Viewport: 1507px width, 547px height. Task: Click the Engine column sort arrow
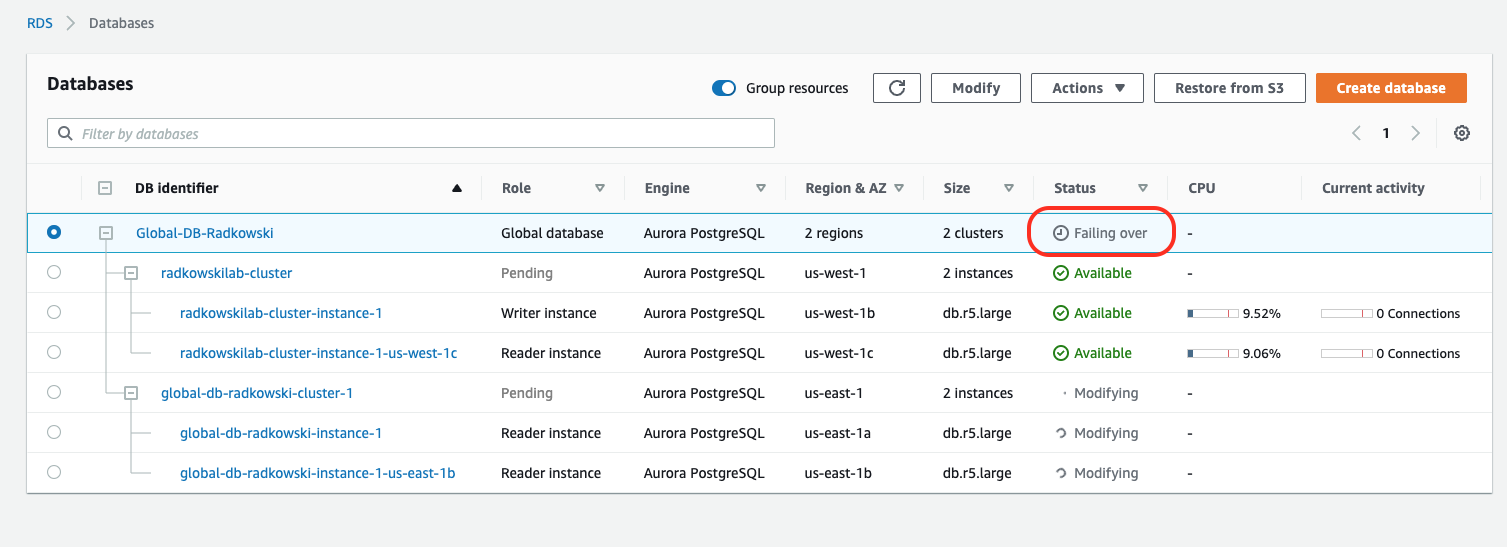click(761, 188)
